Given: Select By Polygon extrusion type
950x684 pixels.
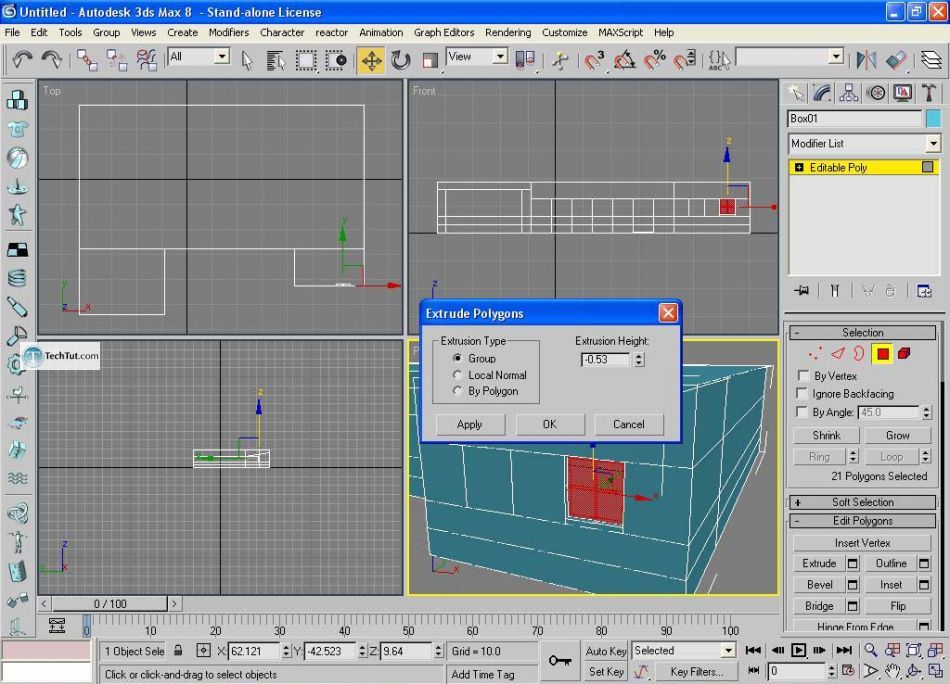Looking at the screenshot, I should 459,391.
